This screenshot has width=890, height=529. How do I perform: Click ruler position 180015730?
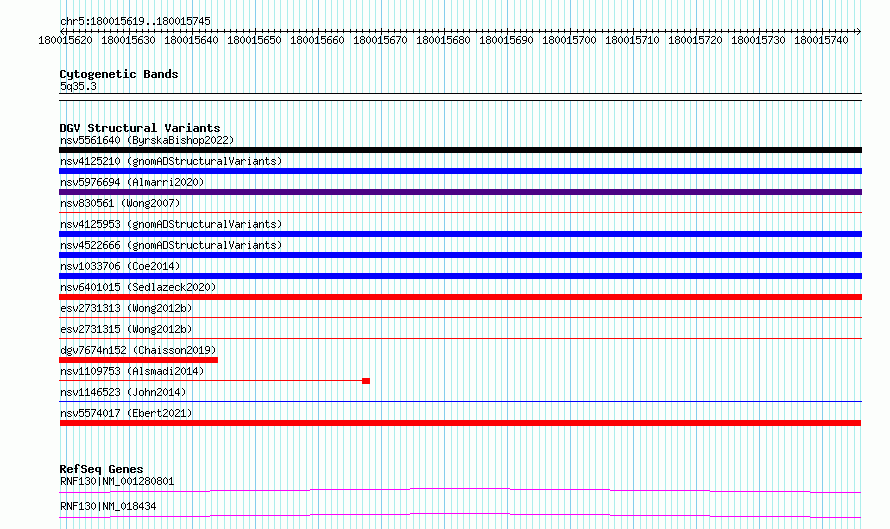(758, 40)
